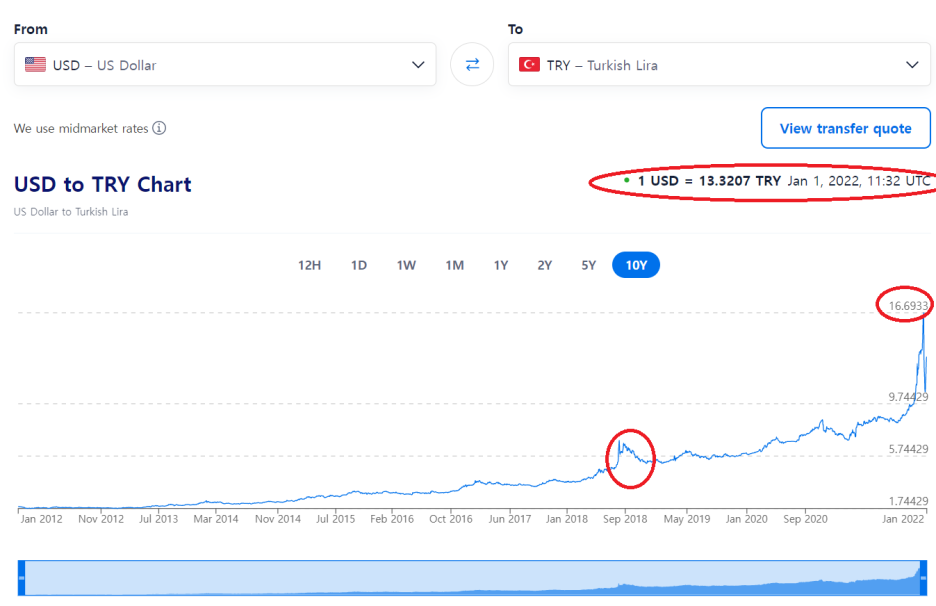Click 'We use midmarket rates' text
The width and height of the screenshot is (936, 606).
click(81, 128)
